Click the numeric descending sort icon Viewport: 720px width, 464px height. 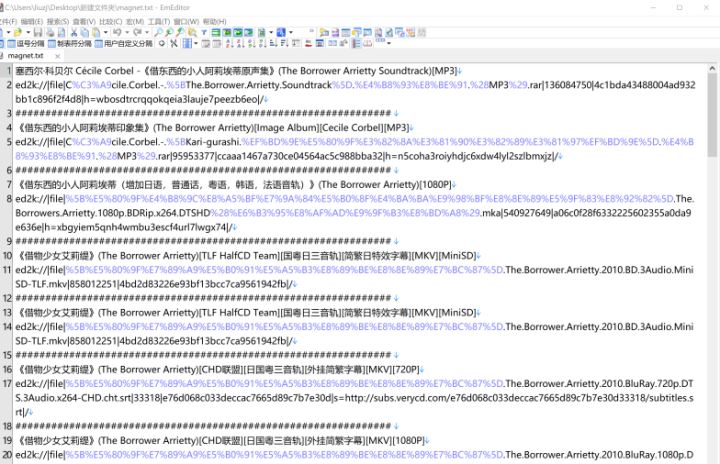(x=262, y=43)
